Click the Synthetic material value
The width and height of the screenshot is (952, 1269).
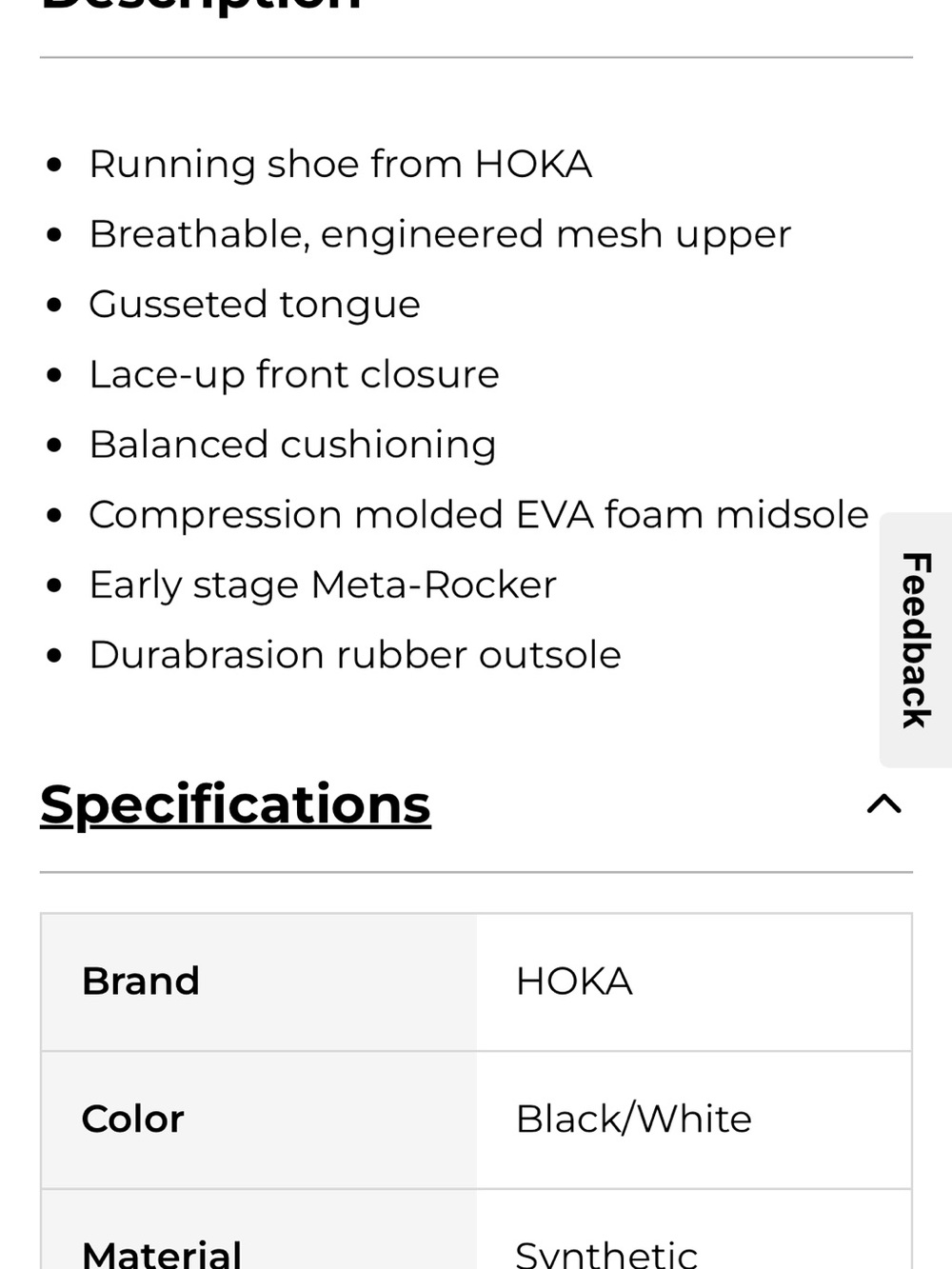pyautogui.click(x=606, y=1254)
